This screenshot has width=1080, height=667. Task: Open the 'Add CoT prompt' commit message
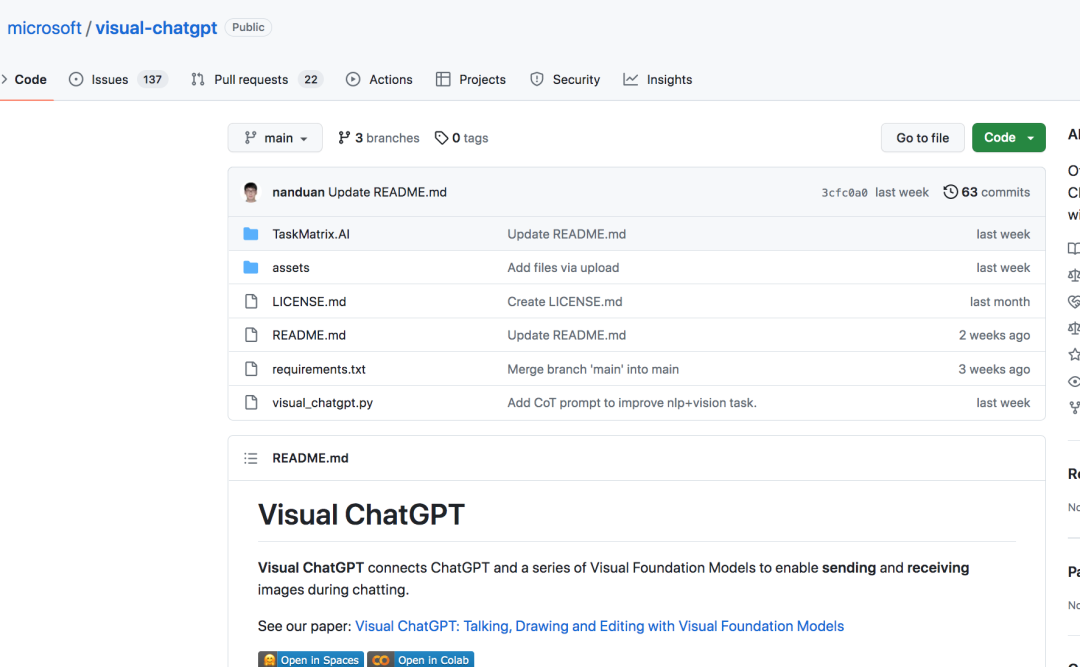click(632, 402)
